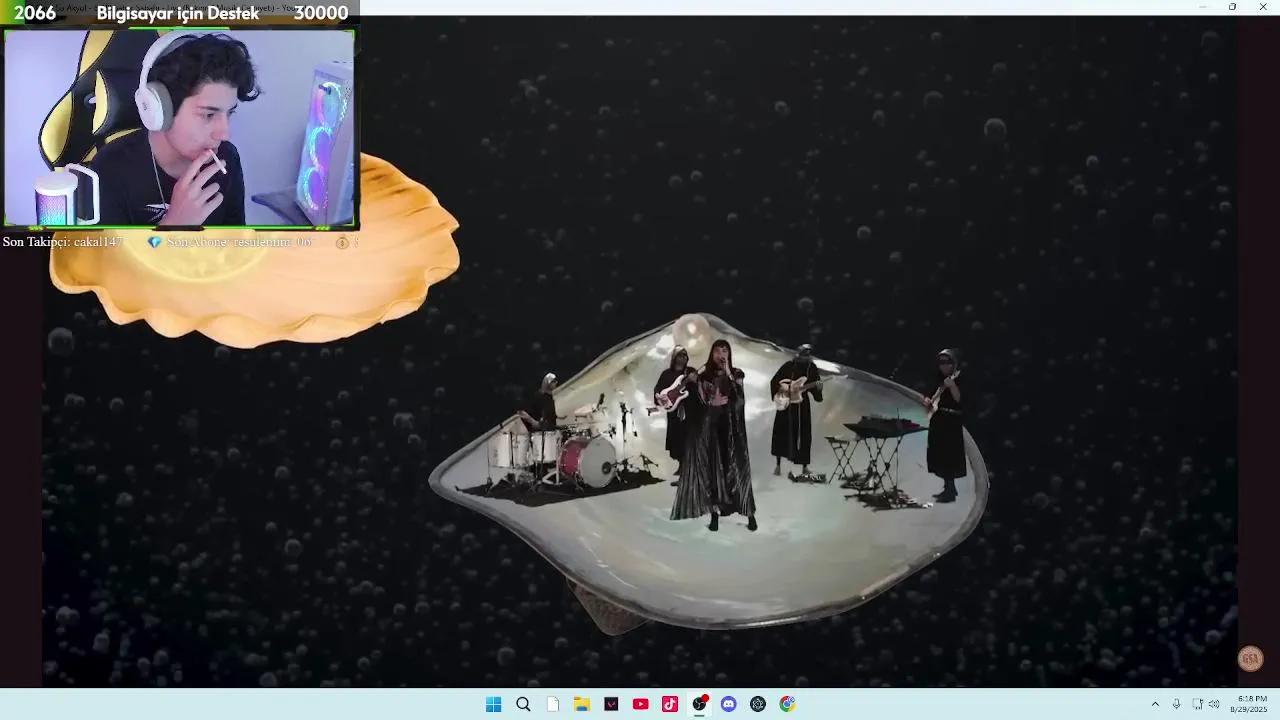The image size is (1280, 720).
Task: Open Google Chrome profile icon in taskbar
Action: click(788, 704)
